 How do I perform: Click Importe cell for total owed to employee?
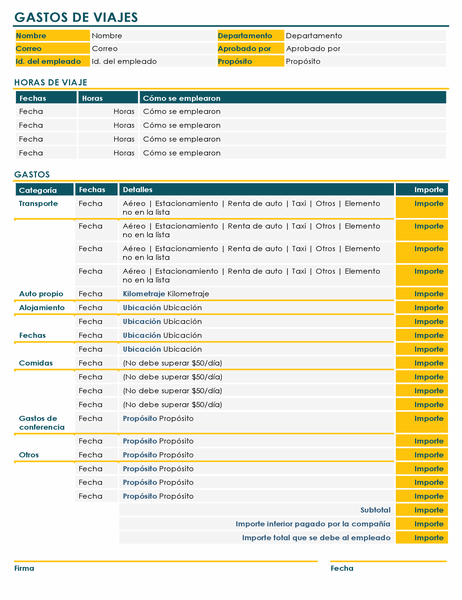click(421, 537)
